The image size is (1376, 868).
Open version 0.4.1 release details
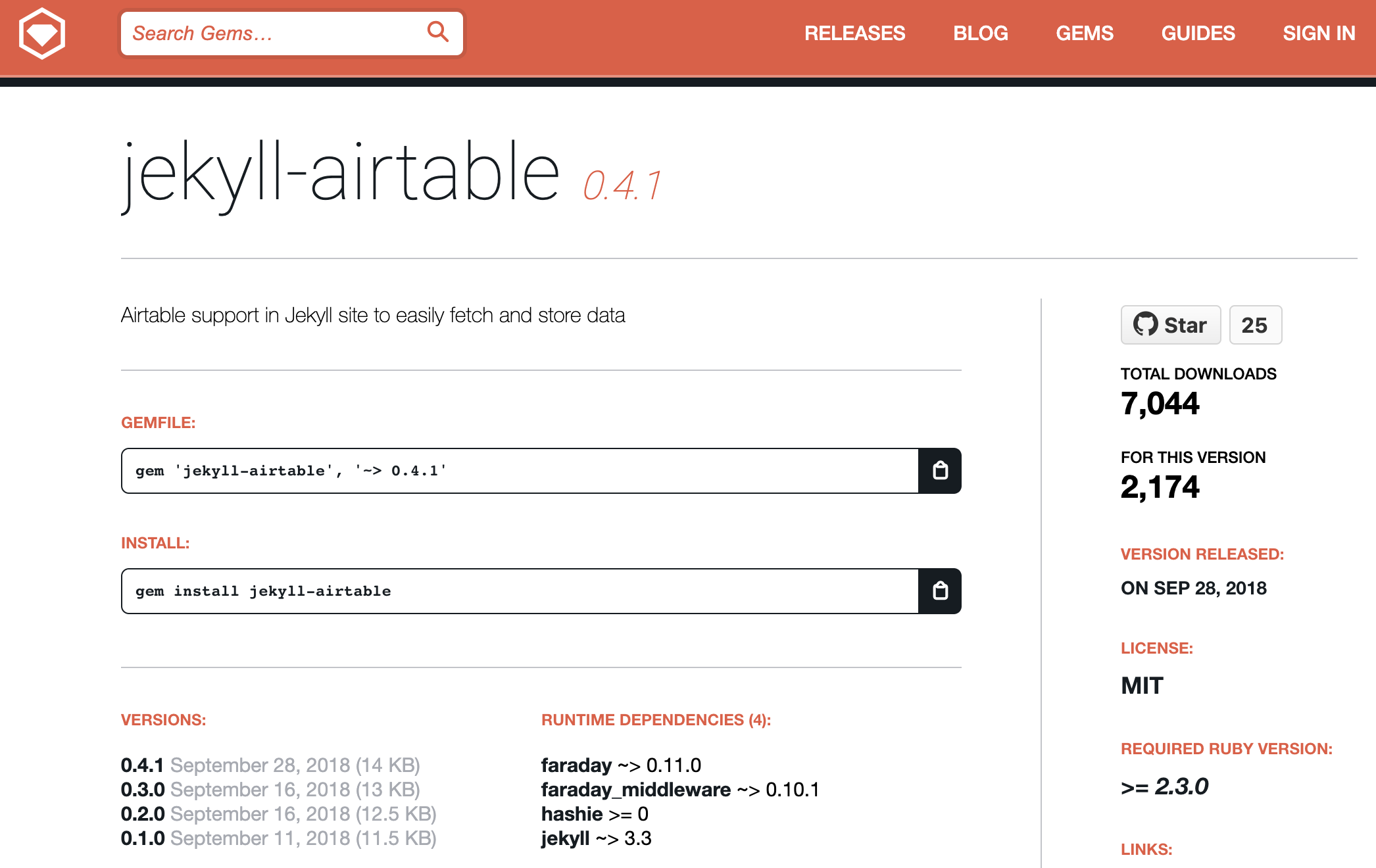[142, 765]
